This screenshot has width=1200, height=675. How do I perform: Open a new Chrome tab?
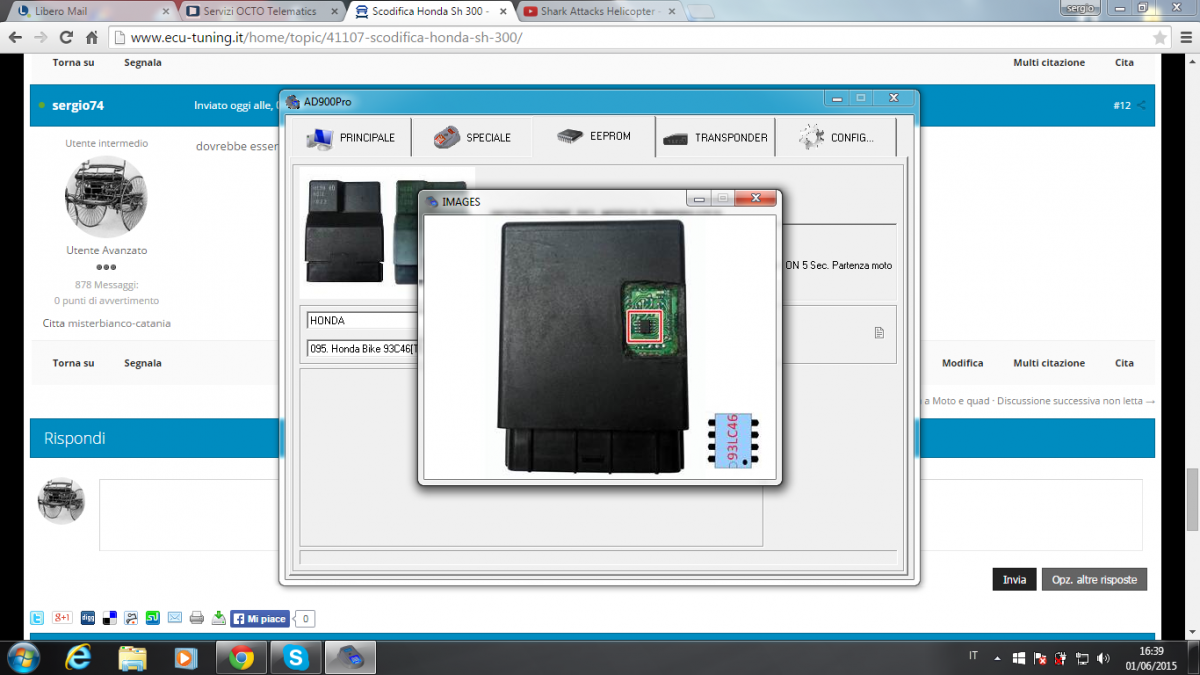(700, 12)
